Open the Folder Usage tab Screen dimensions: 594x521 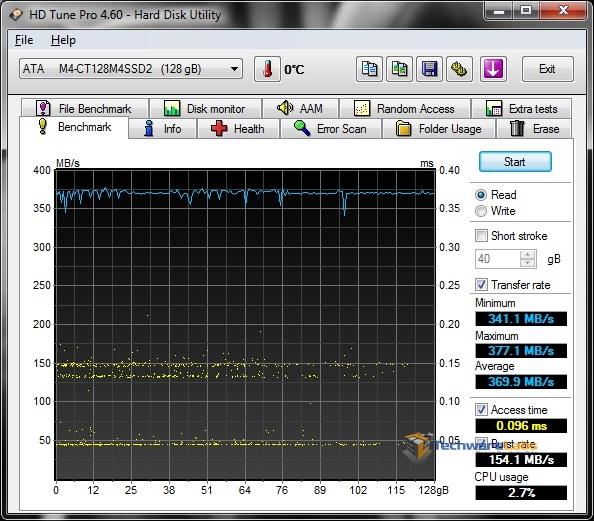439,129
